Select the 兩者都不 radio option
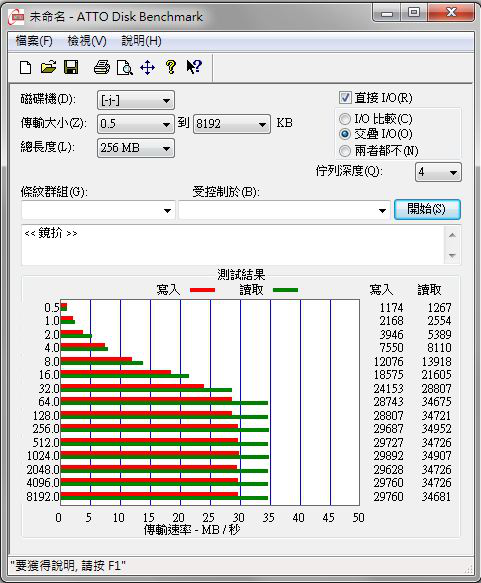The width and height of the screenshot is (481, 583). pyautogui.click(x=345, y=151)
